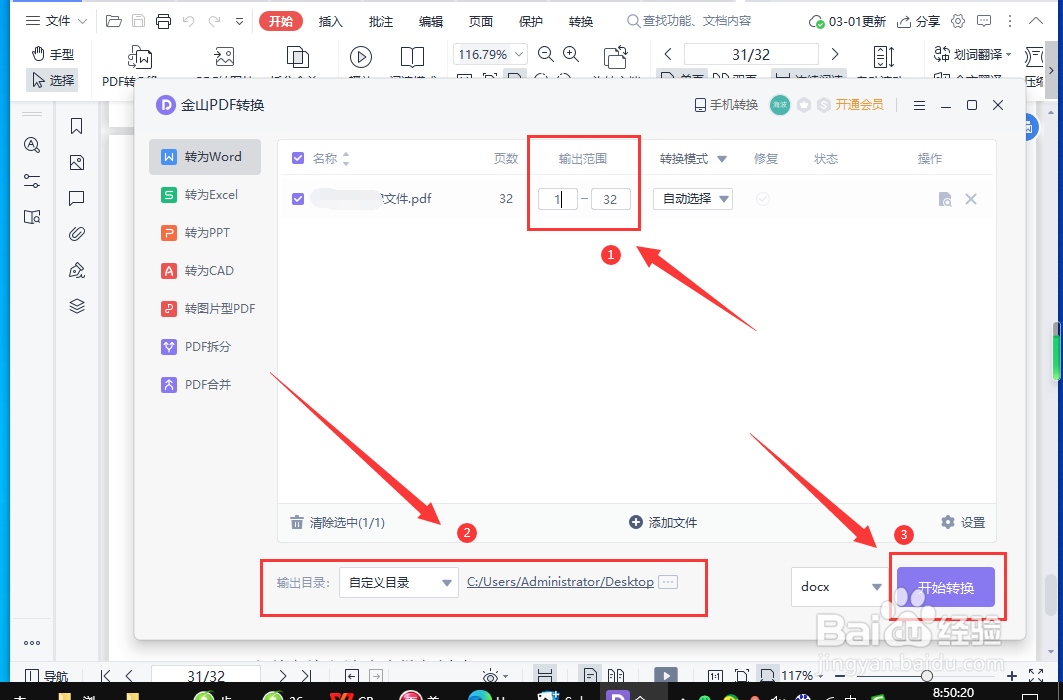Open the 自定义目录 output directory dropdown
Viewport: 1063px width, 700px height.
(x=399, y=583)
